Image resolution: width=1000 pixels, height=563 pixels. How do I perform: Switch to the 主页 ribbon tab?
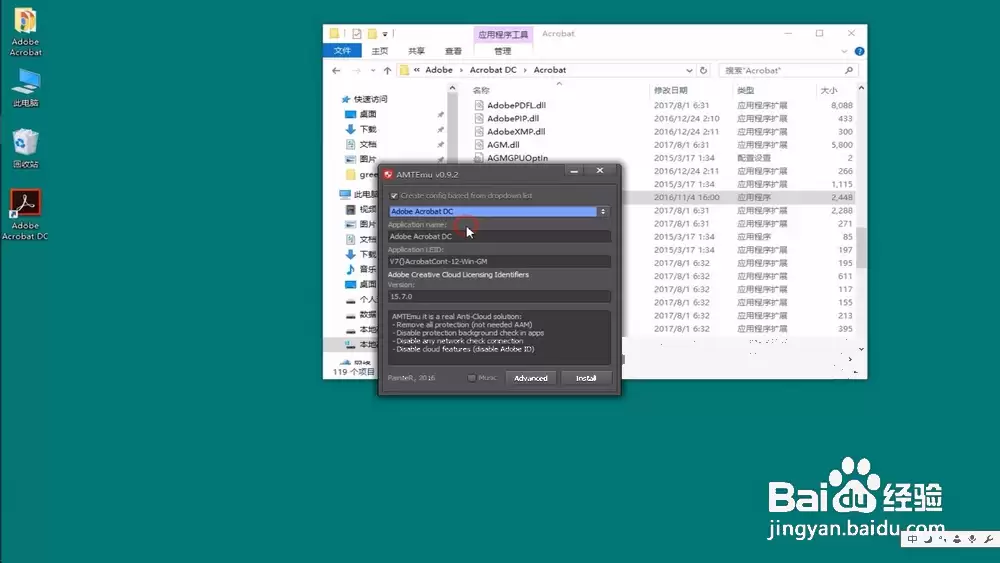[379, 51]
